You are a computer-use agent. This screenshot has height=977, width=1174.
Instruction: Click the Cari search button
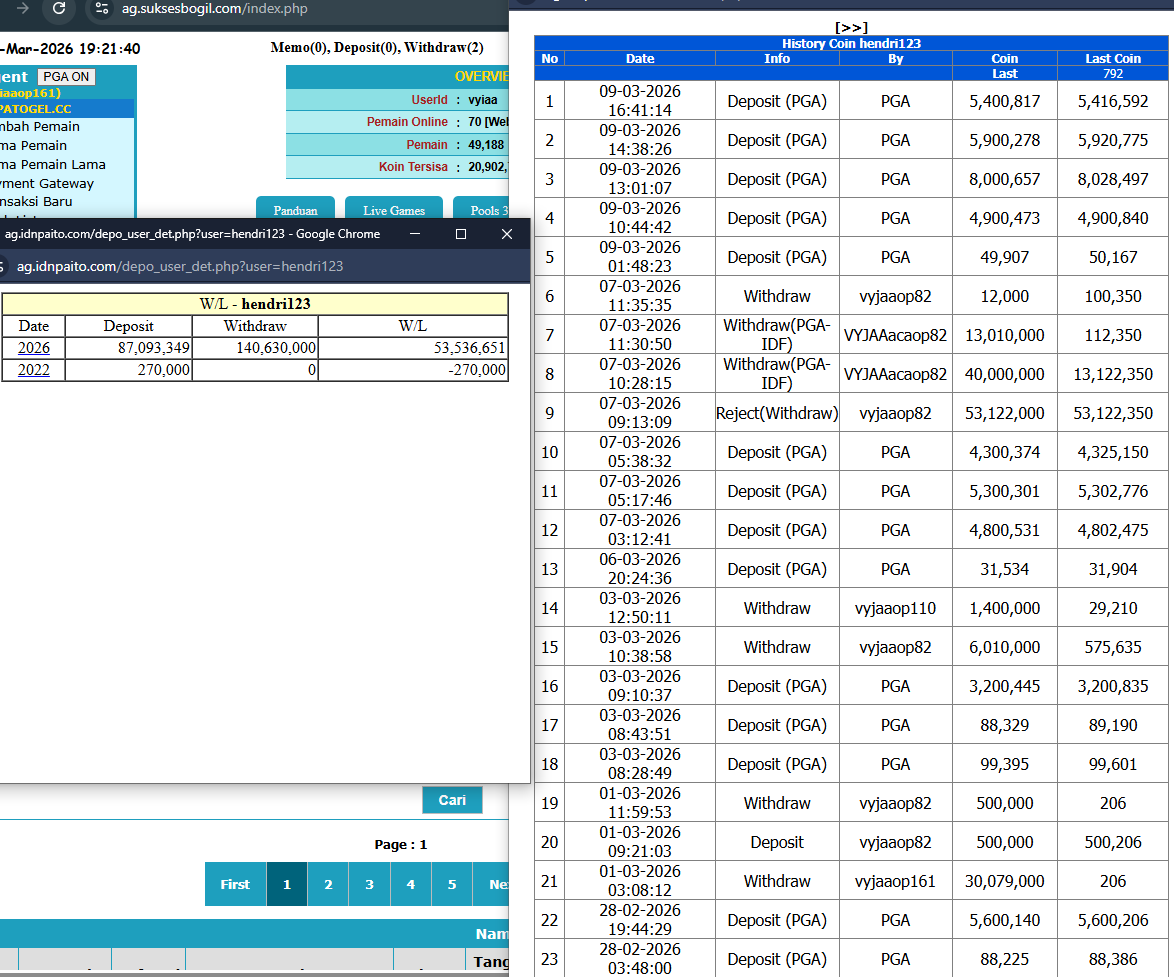(452, 800)
